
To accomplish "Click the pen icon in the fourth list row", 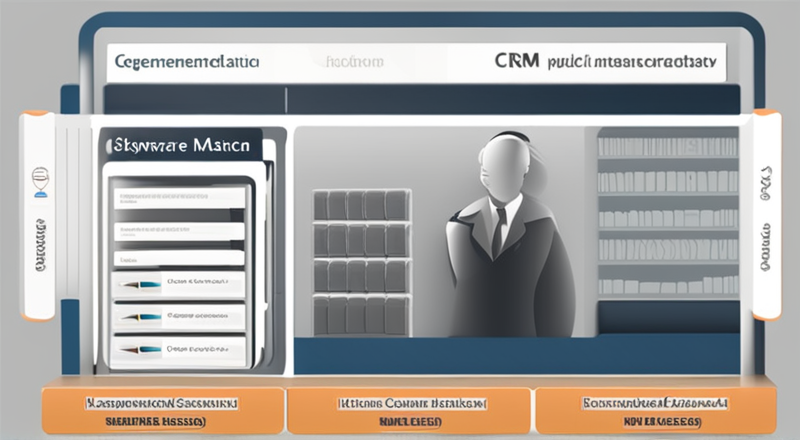I will point(140,283).
